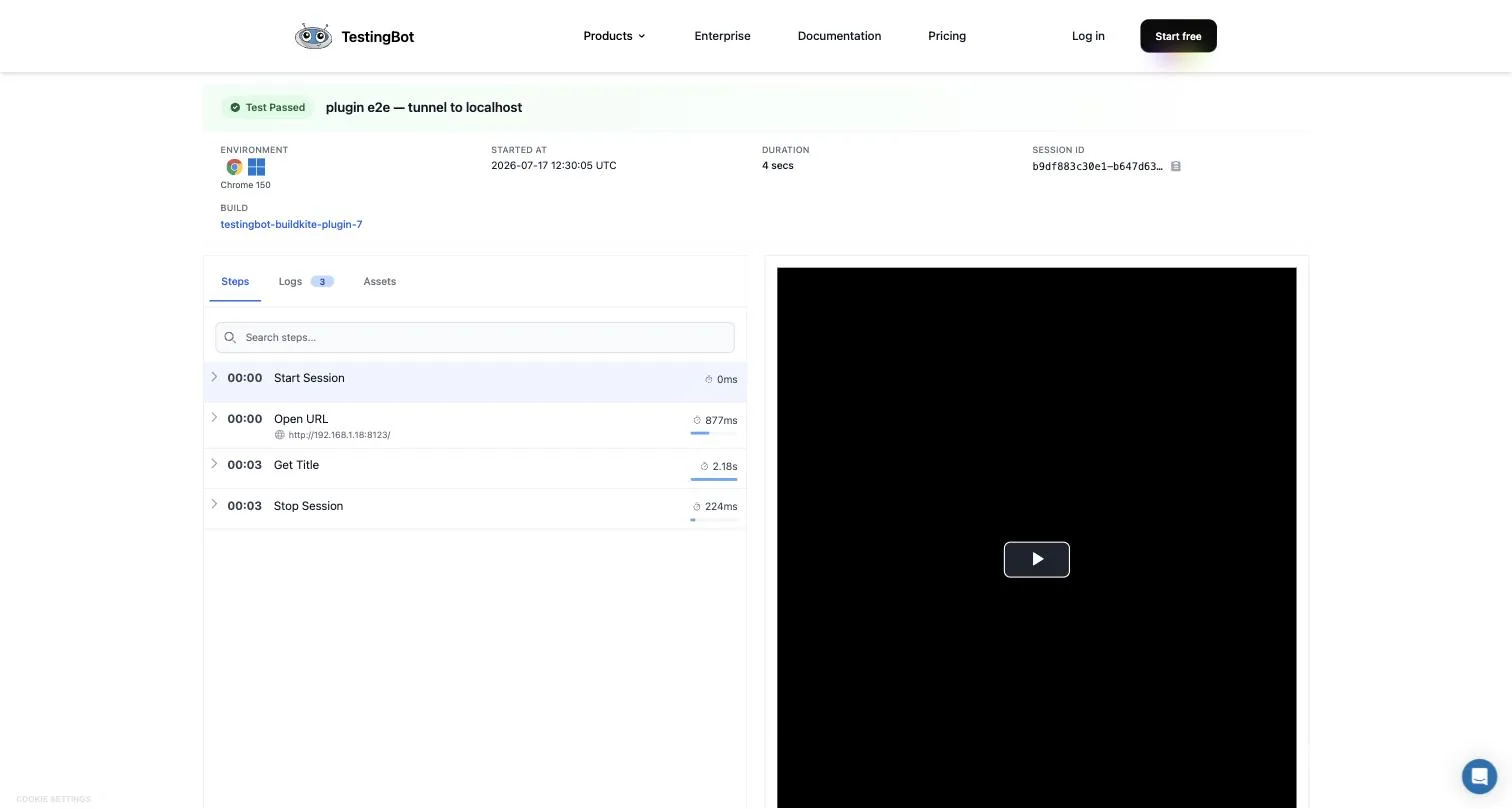Expand the Get Title step
Image resolution: width=1512 pixels, height=809 pixels.
coord(214,464)
